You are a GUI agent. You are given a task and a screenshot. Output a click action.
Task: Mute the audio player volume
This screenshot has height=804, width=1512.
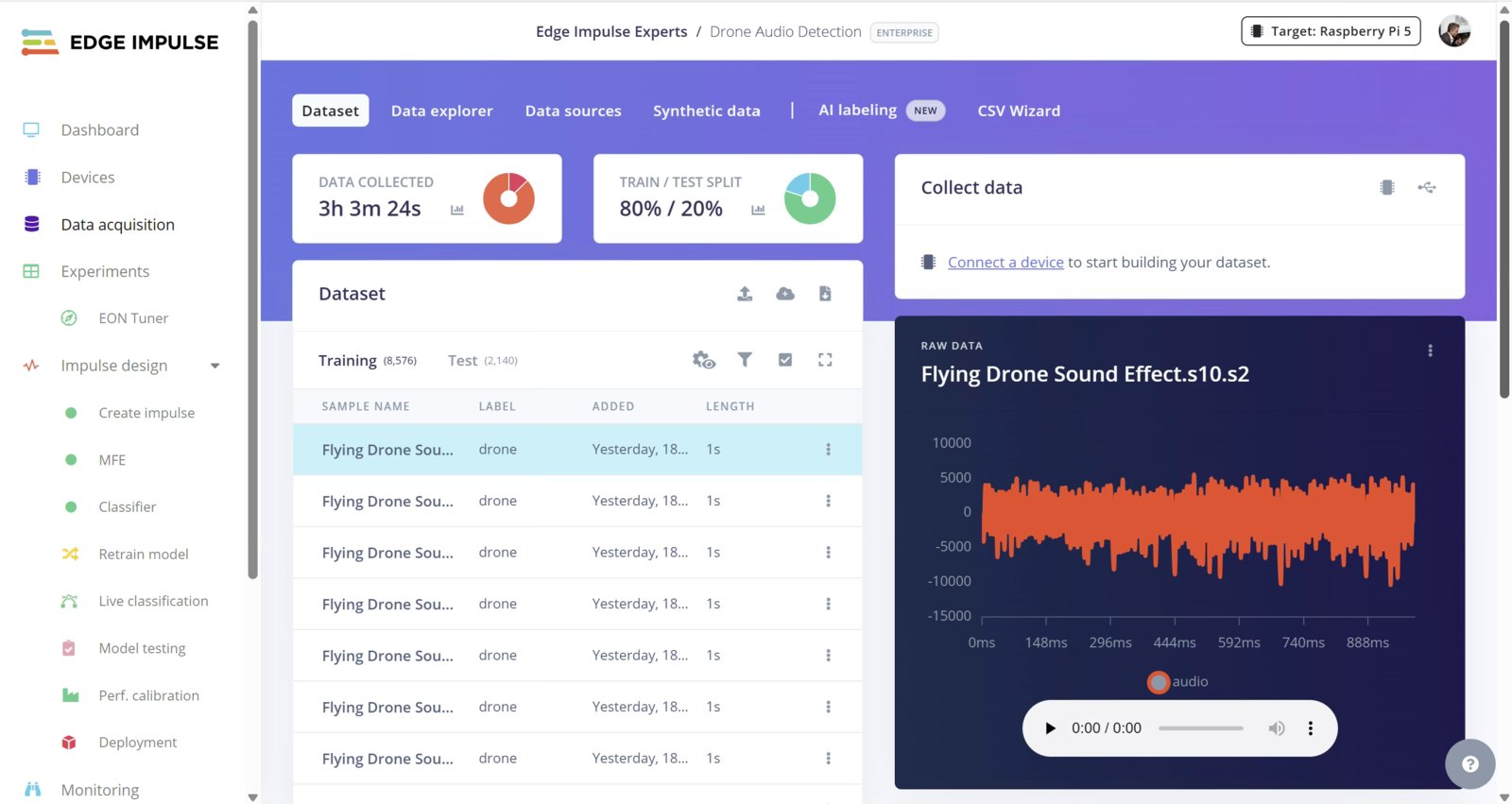coord(1277,728)
